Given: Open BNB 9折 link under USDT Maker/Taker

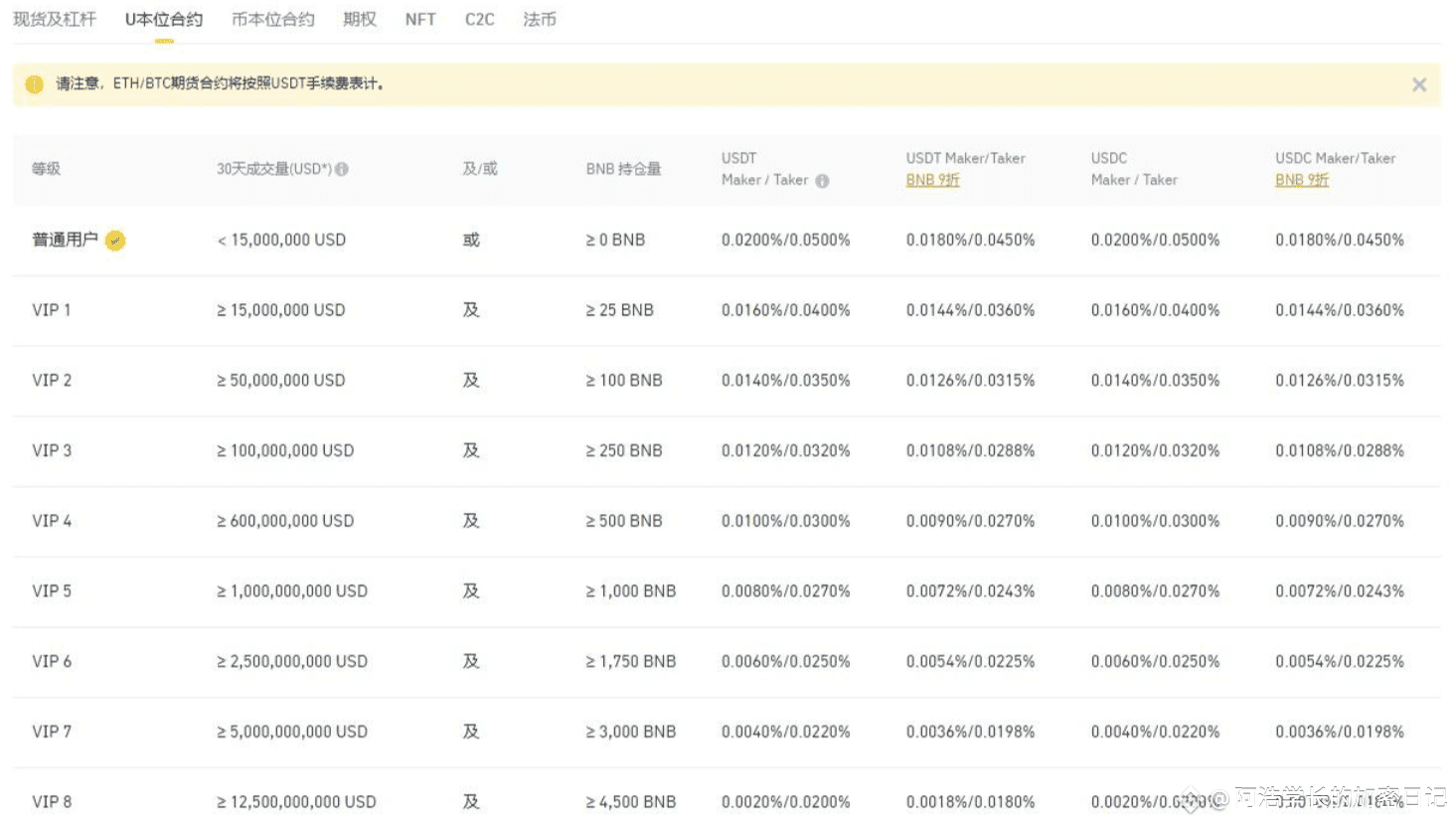Looking at the screenshot, I should point(931,180).
